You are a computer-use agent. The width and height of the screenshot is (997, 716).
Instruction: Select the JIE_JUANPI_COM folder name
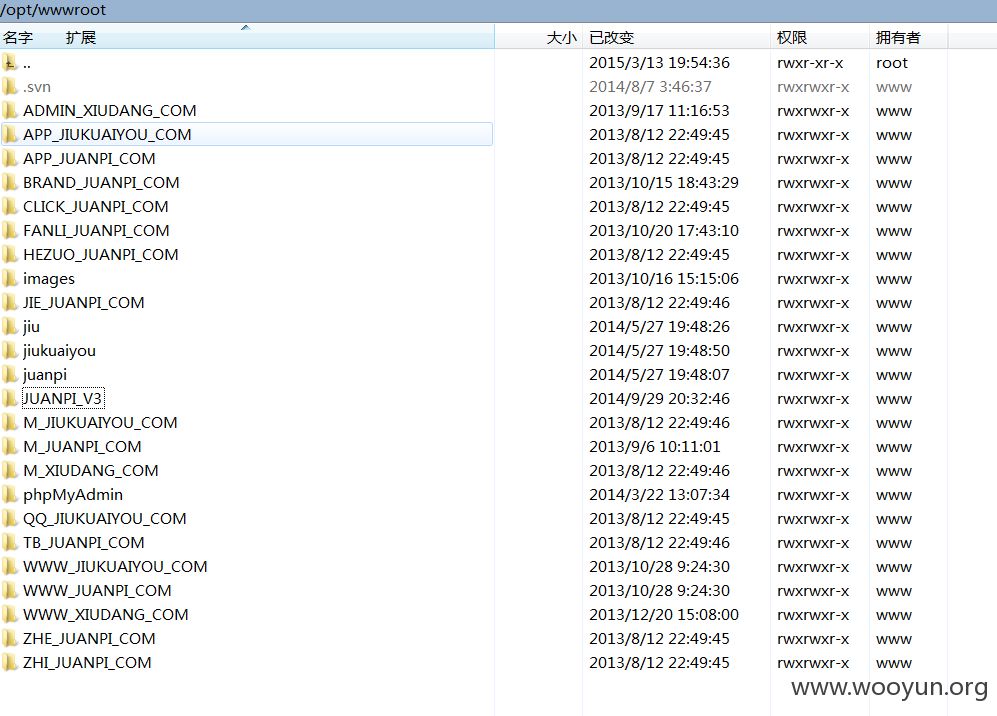click(83, 302)
